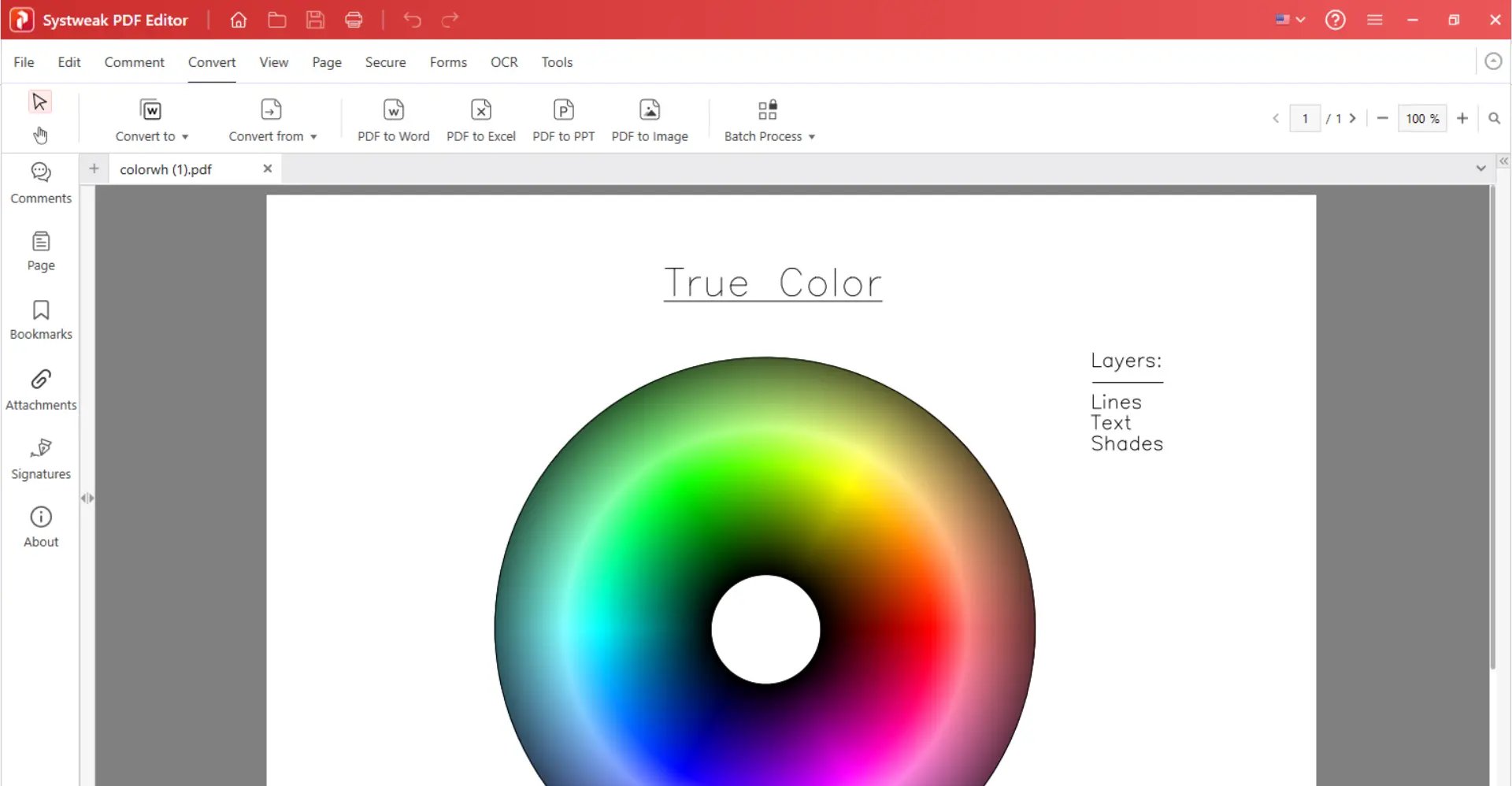Click the 100 % zoom field

(x=1422, y=118)
